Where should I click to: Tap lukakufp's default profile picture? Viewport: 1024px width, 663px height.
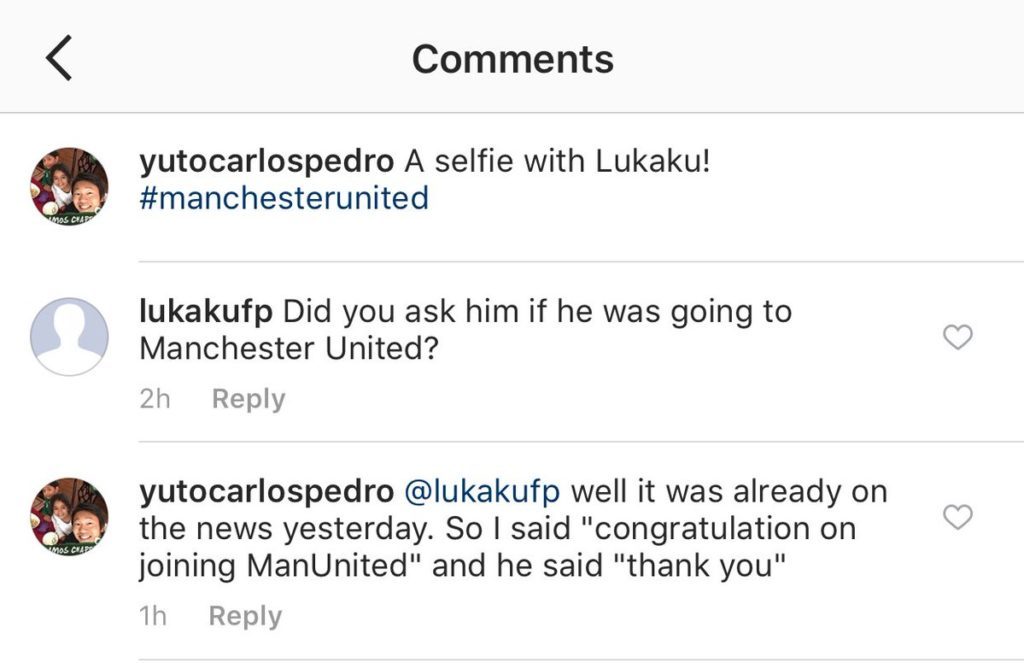tap(69, 336)
